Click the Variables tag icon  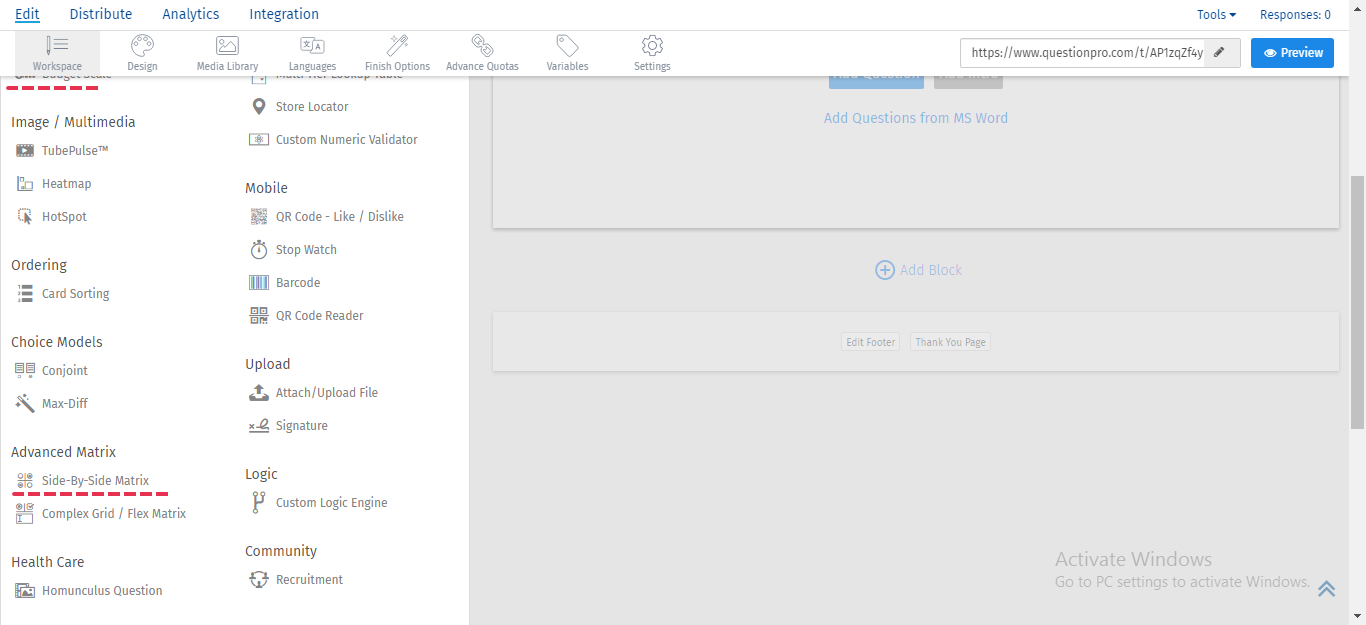pos(567,46)
